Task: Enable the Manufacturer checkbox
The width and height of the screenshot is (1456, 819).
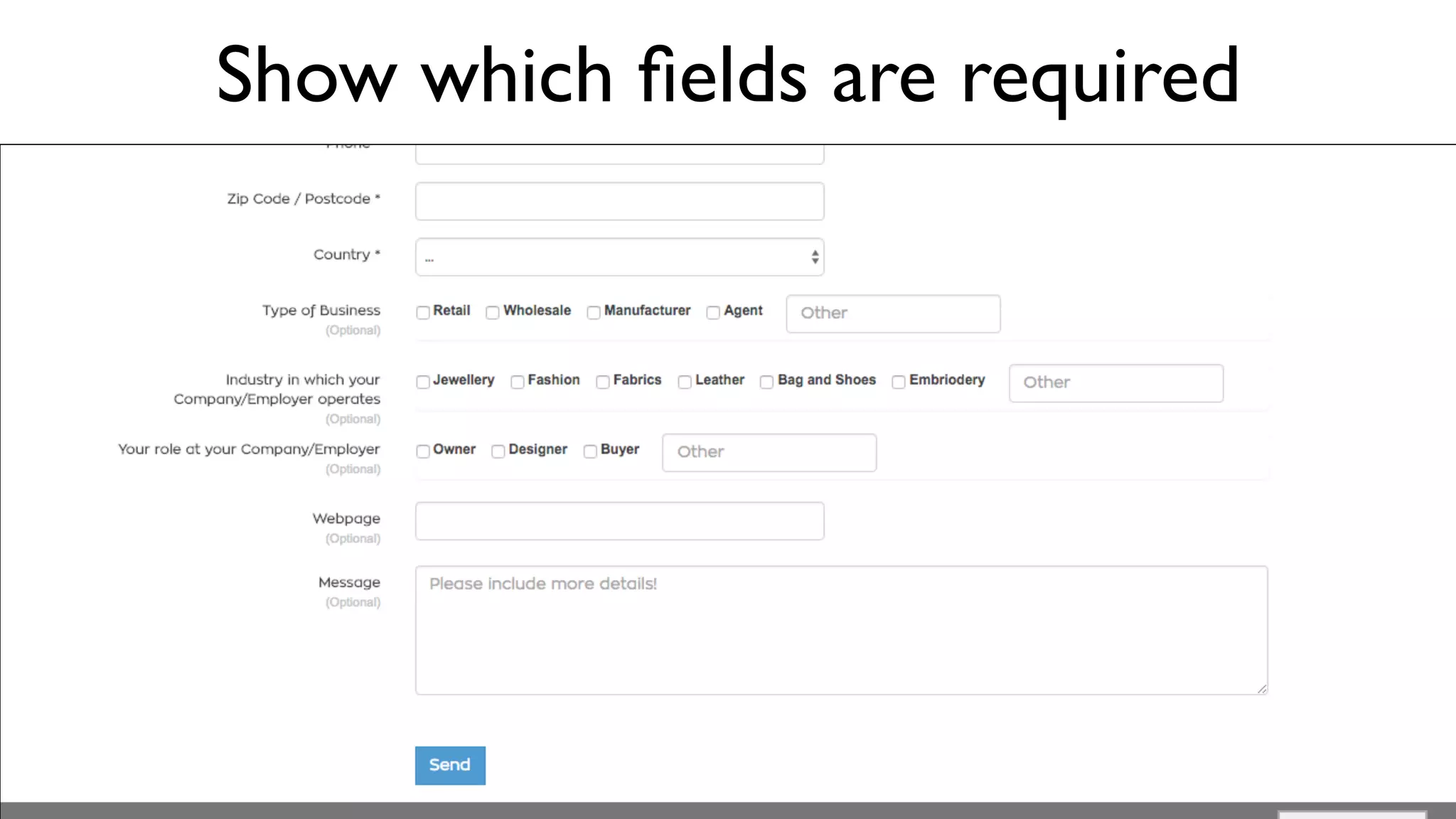Action: click(x=594, y=312)
